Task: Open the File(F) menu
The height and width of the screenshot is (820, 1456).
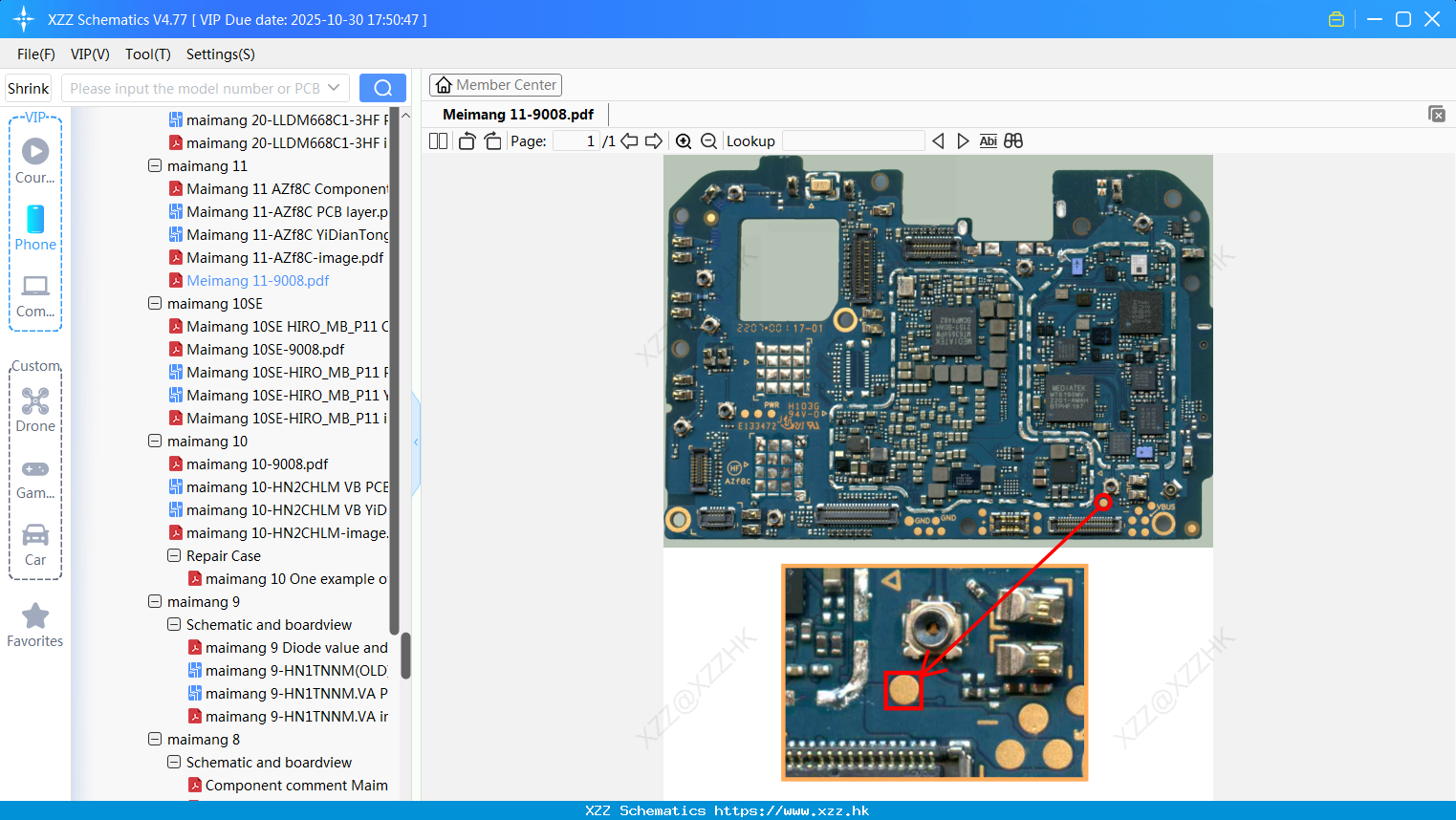Action: 36,54
